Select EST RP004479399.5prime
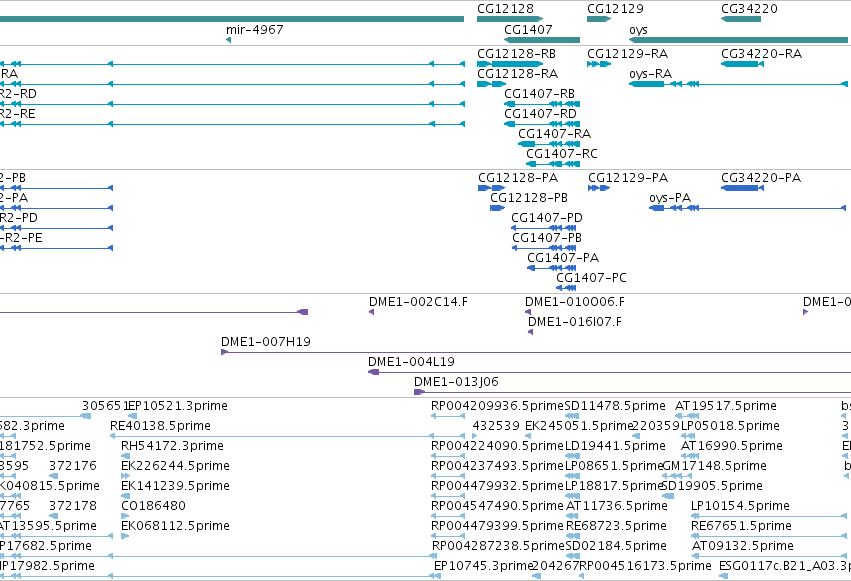Image resolution: width=851 pixels, height=581 pixels. pos(448,536)
